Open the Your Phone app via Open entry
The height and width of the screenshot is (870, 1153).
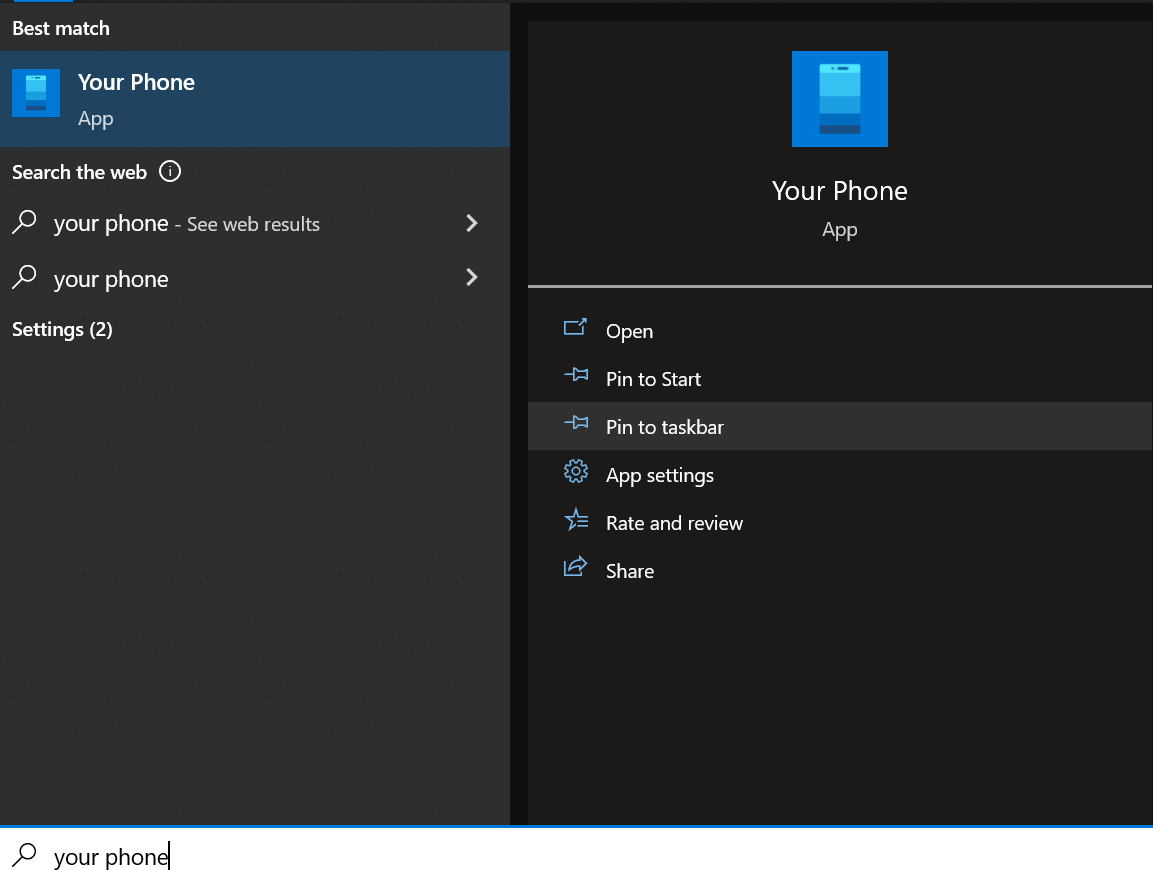(628, 330)
